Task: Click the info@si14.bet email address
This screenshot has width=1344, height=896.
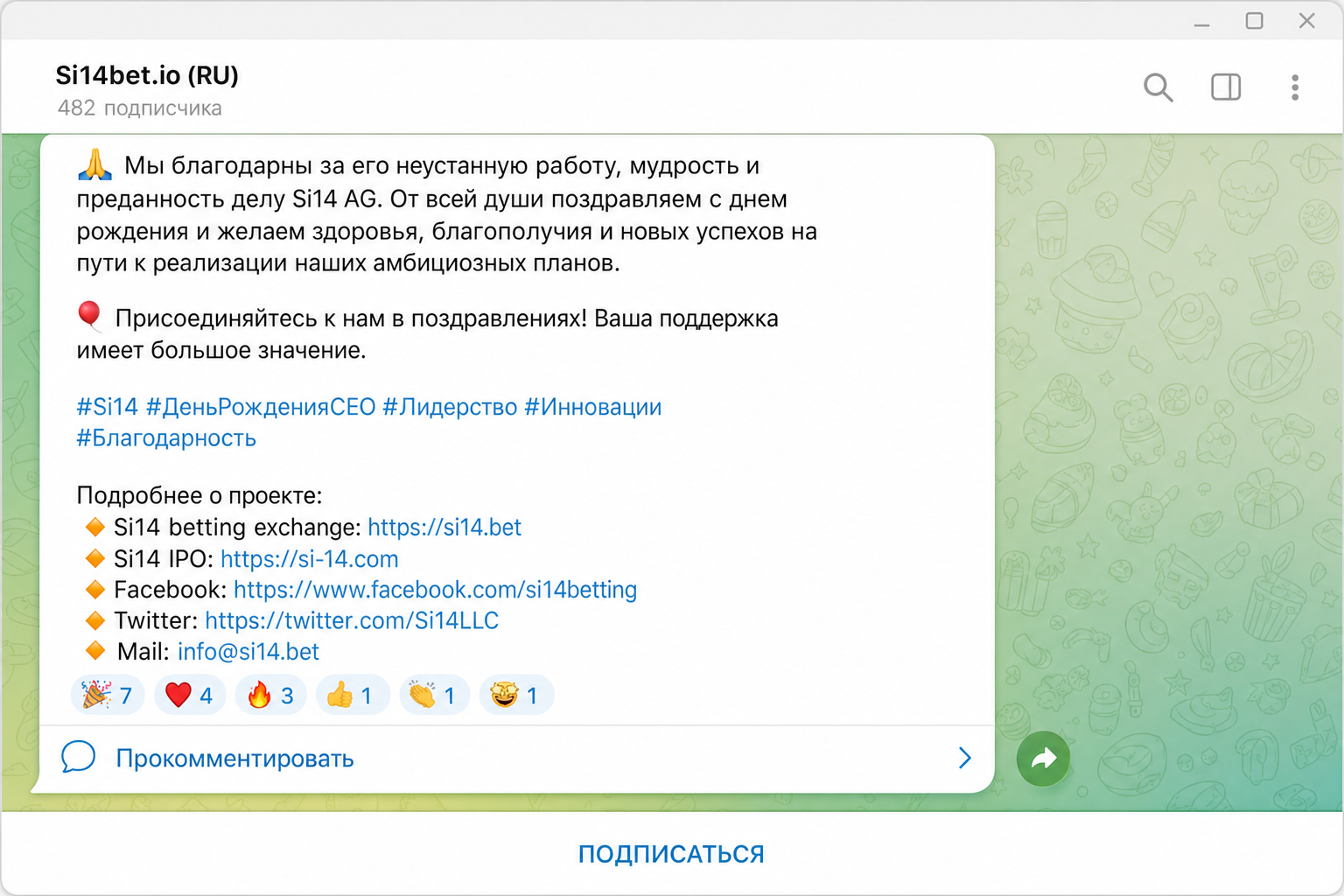Action: point(248,652)
